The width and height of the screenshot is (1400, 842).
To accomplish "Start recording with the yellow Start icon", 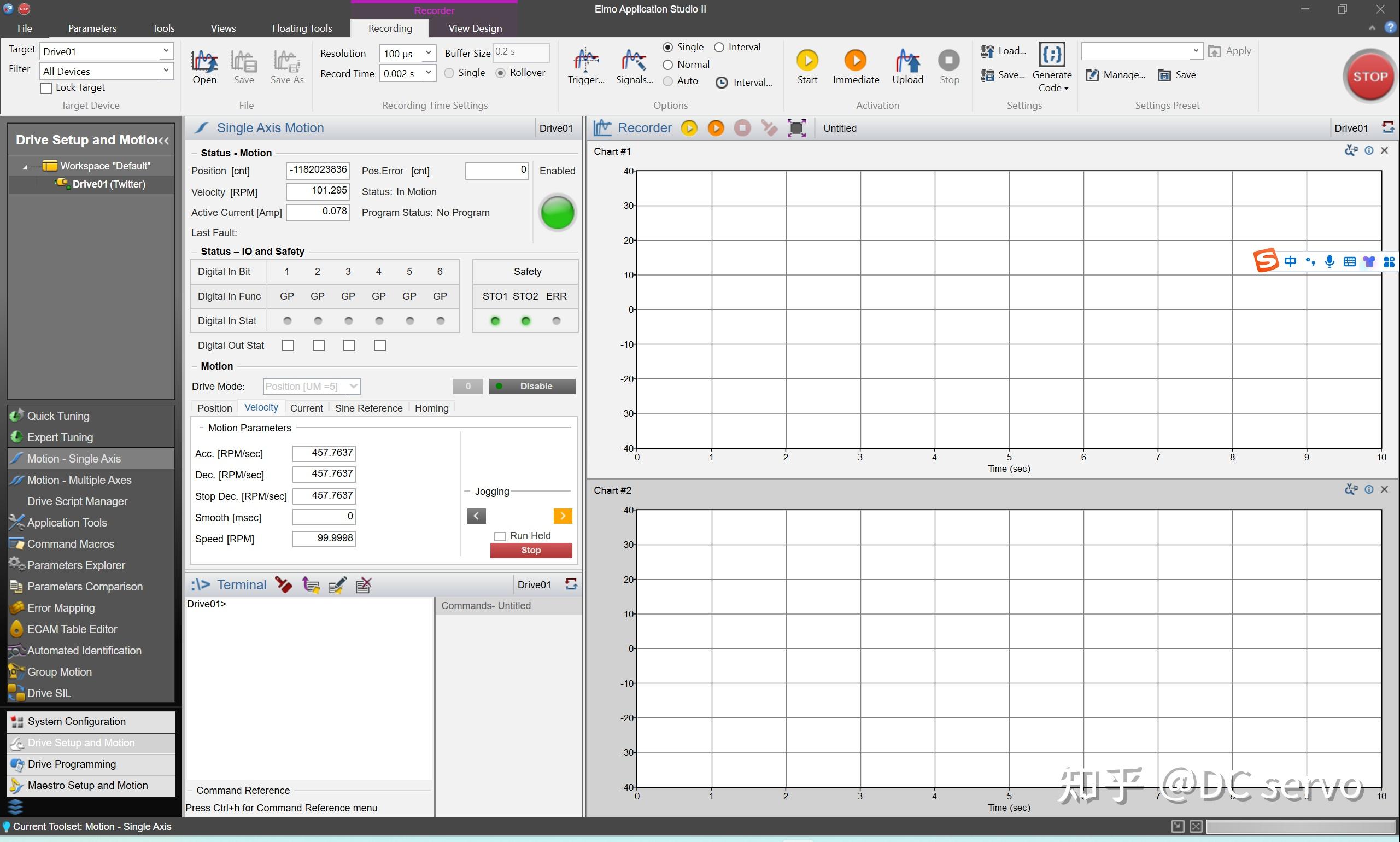I will click(x=807, y=61).
